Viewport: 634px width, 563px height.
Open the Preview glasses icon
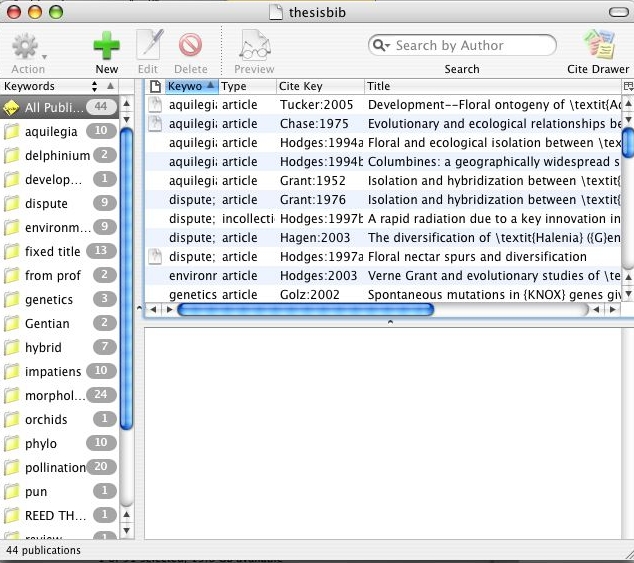click(x=254, y=46)
